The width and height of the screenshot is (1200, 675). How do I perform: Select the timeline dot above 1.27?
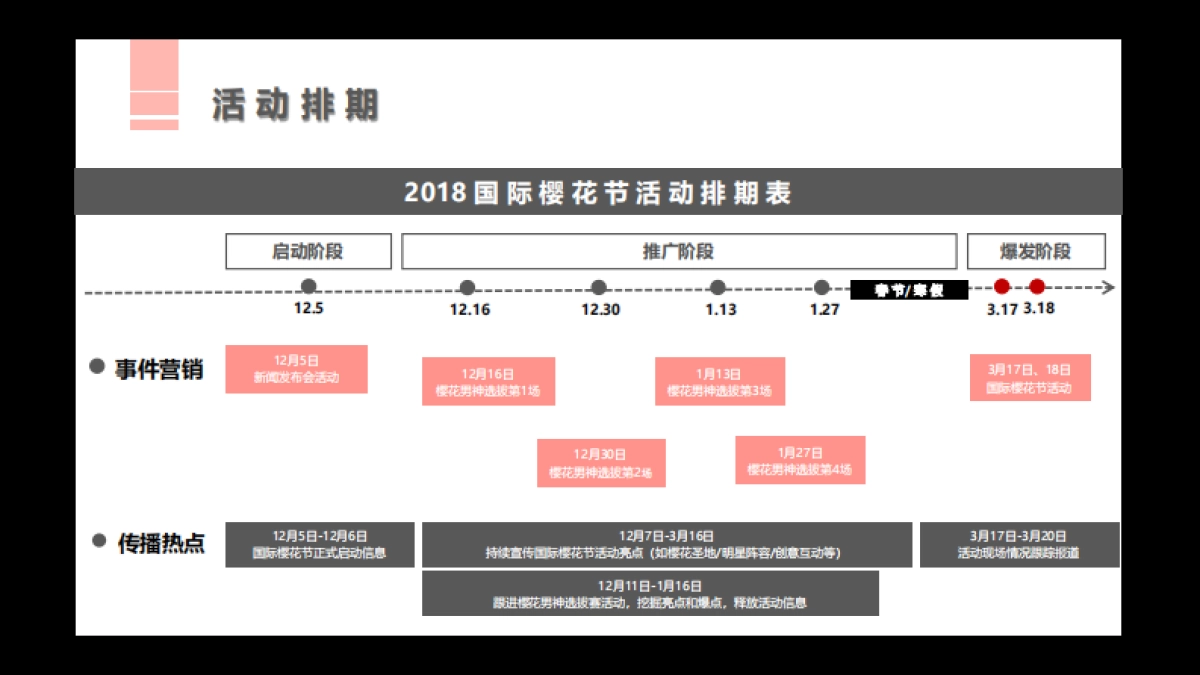click(x=822, y=287)
